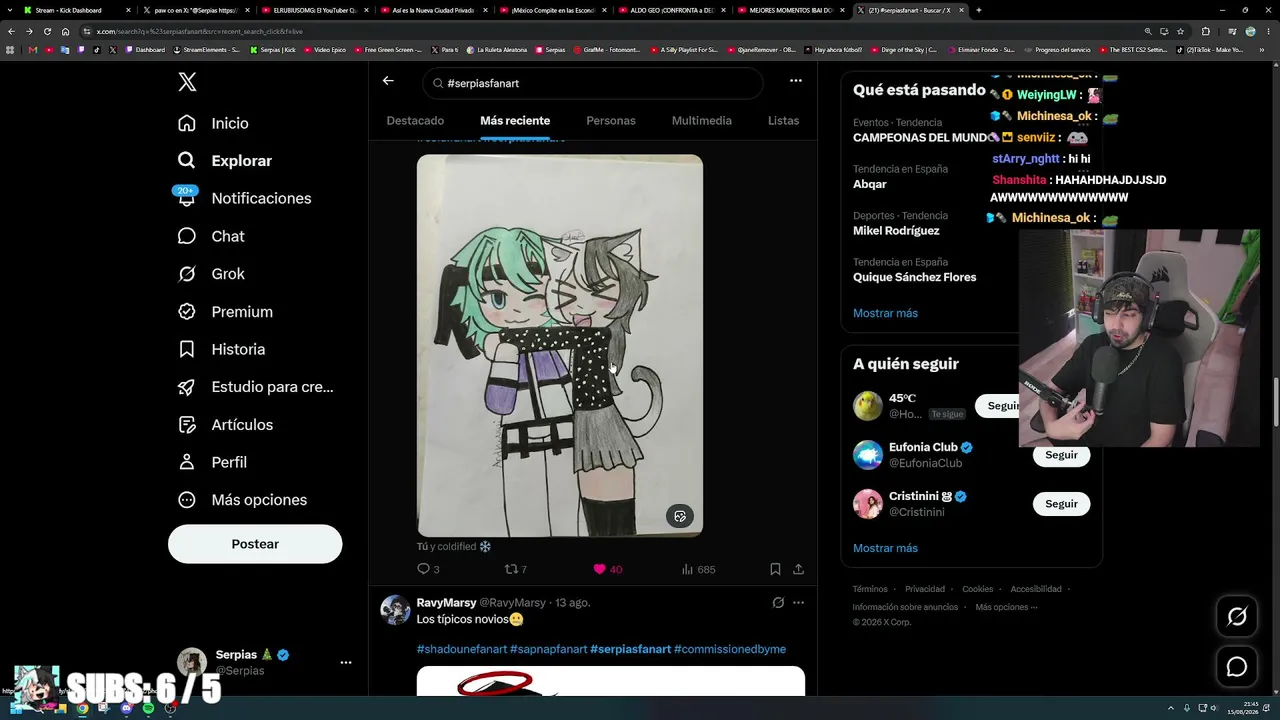The image size is (1280, 720).
Task: Open Serpias account avatar at sidebar bottom
Action: 192,662
